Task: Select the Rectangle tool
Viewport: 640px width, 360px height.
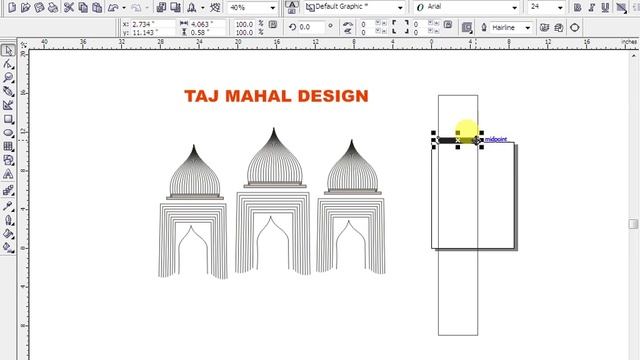Action: point(8,119)
